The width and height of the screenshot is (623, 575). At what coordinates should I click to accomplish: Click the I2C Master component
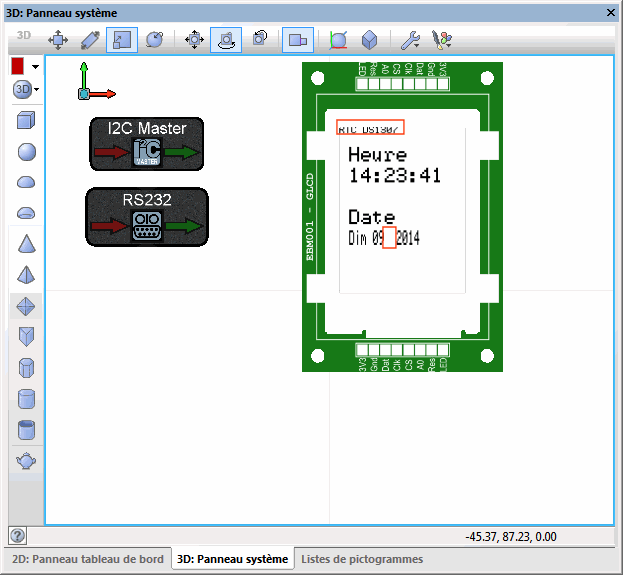click(x=147, y=144)
